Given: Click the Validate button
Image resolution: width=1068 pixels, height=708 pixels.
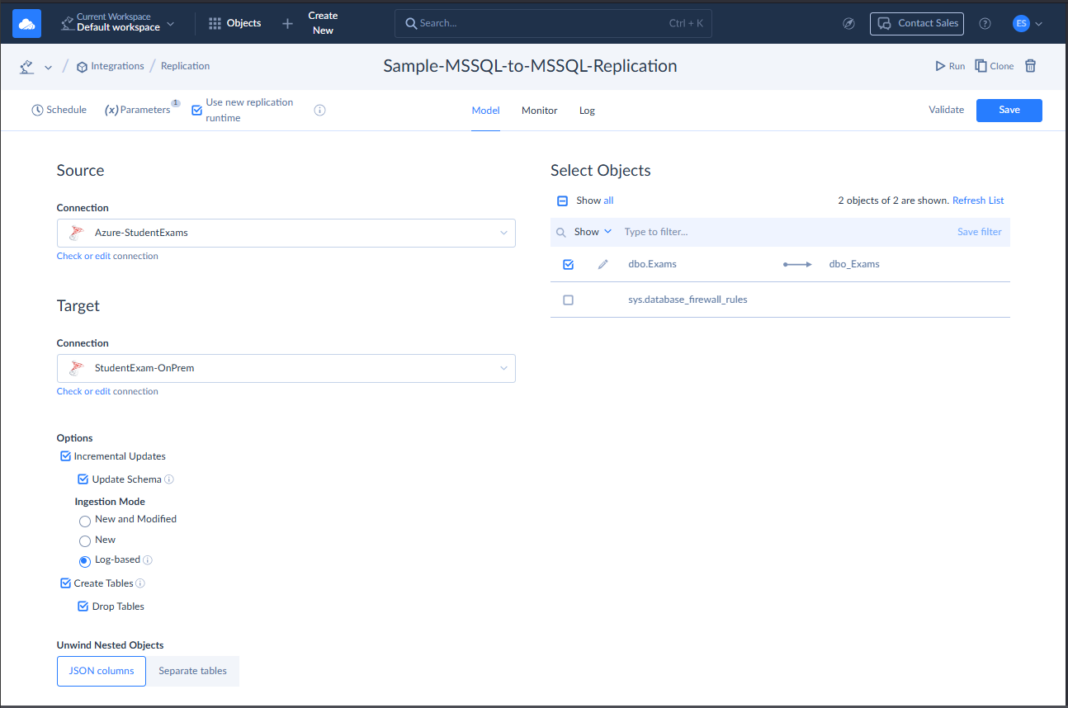Looking at the screenshot, I should [946, 110].
